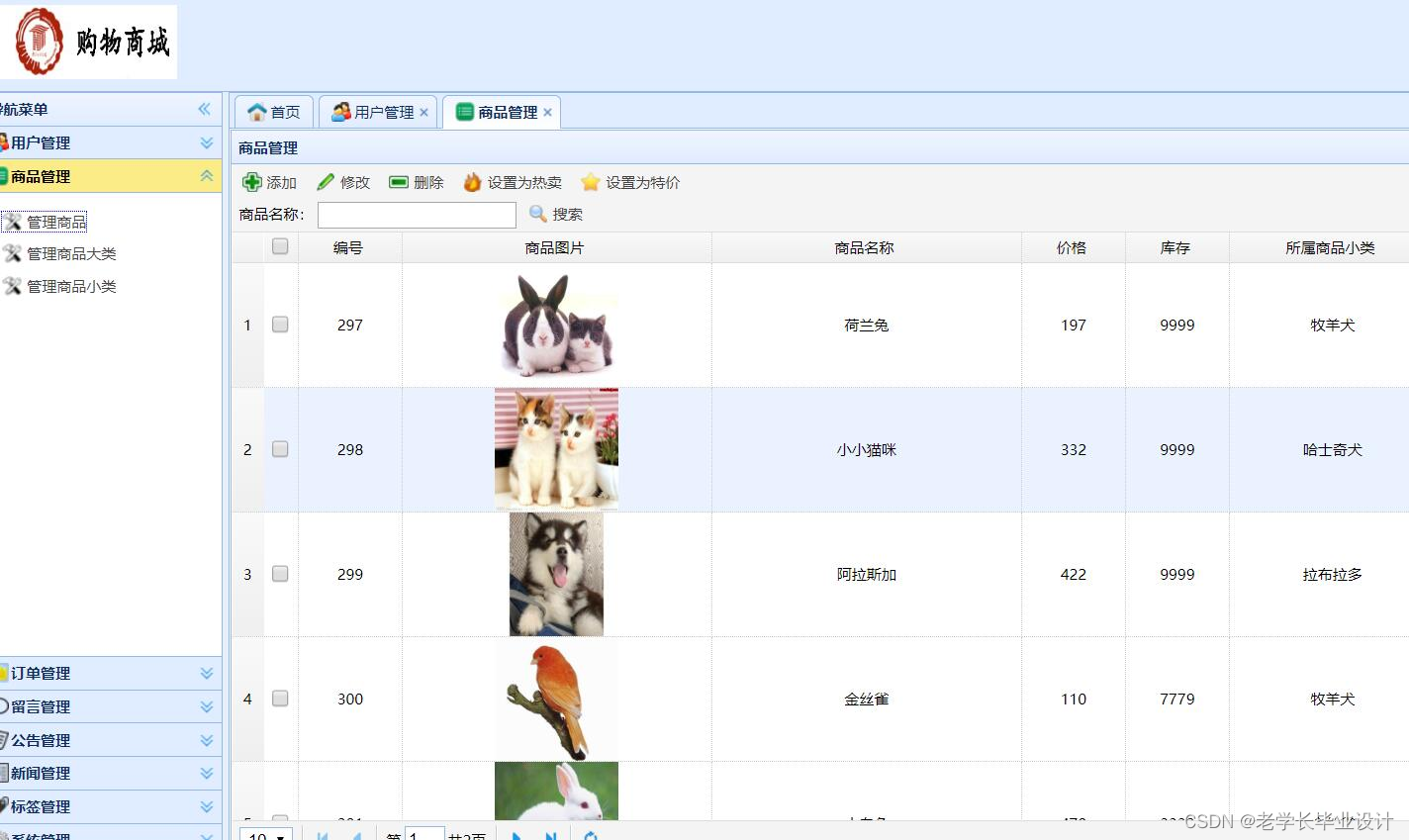Click the price cell 332

[x=1074, y=449]
